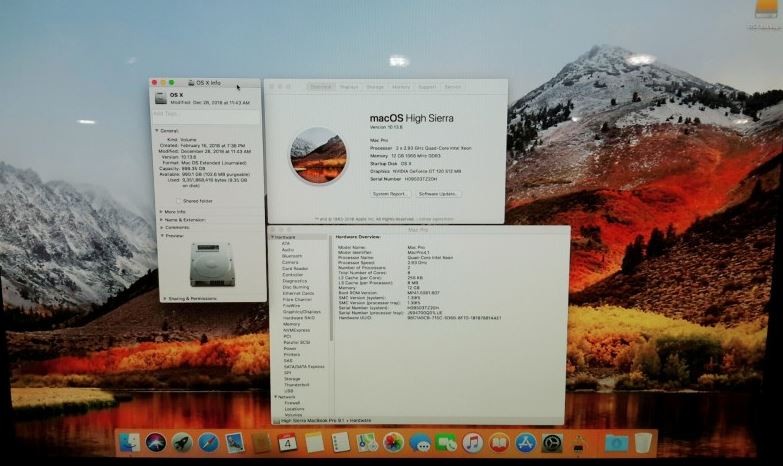Click the path bar at System Report bottom
This screenshot has width=783, height=466.
pyautogui.click(x=418, y=421)
